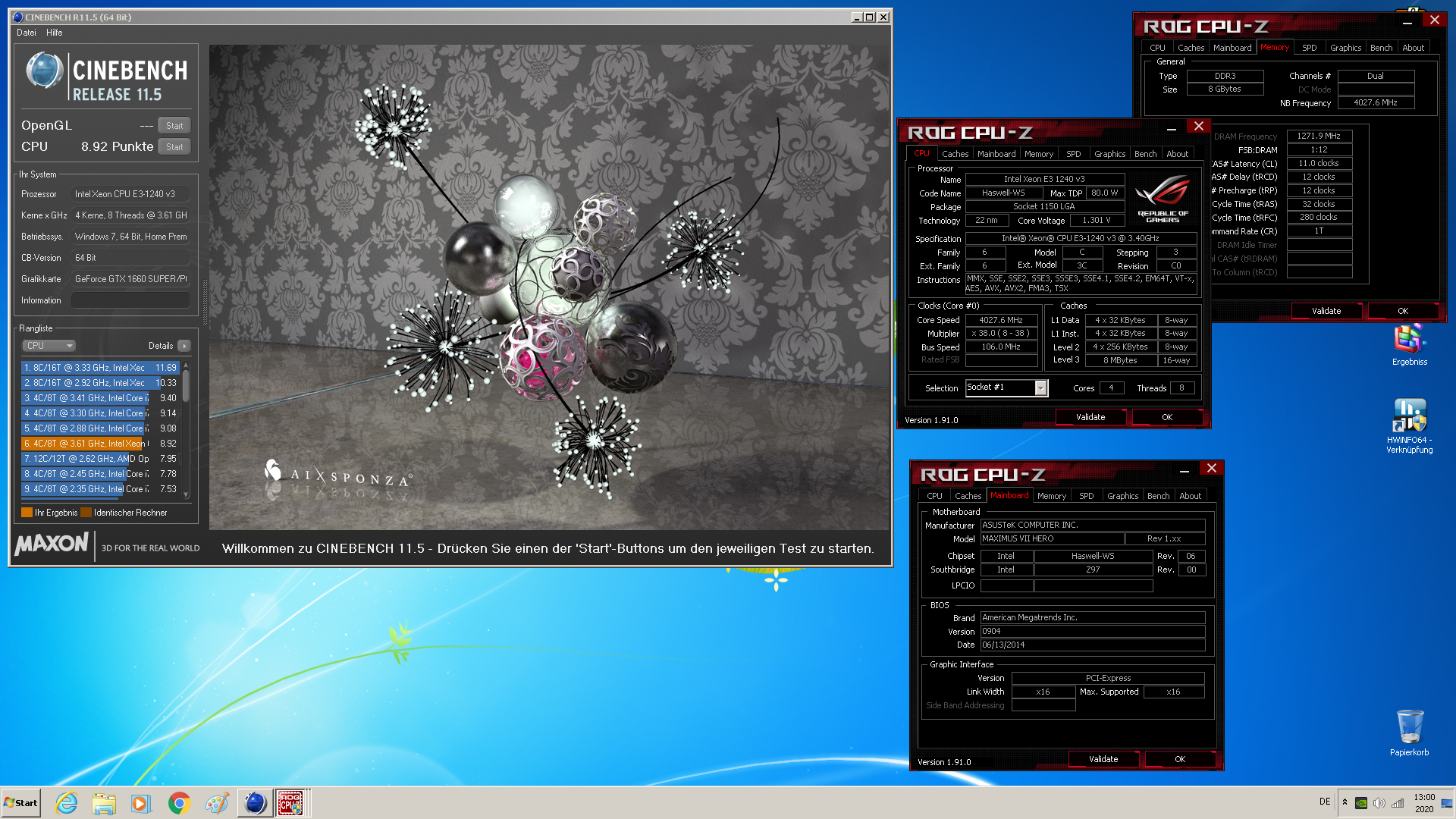Expand ranking Details arrow button
The image size is (1456, 819).
click(x=184, y=346)
